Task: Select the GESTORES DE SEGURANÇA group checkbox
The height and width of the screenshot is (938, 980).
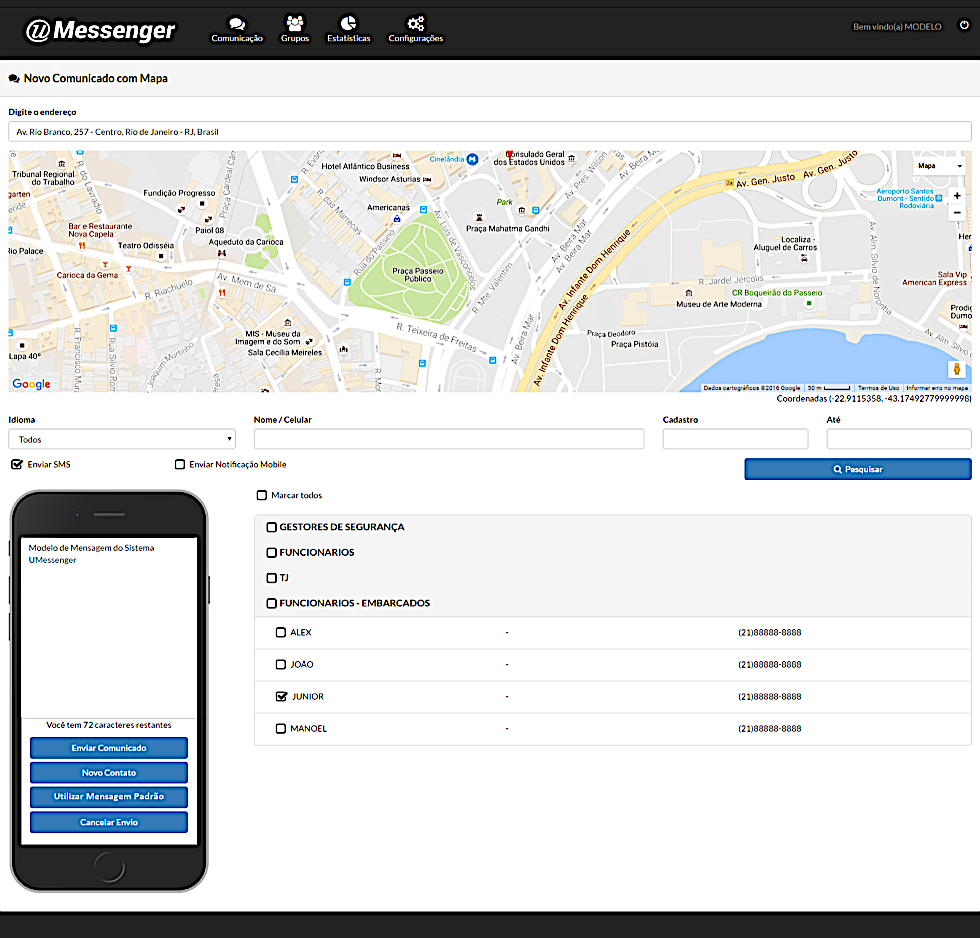Action: (x=271, y=527)
